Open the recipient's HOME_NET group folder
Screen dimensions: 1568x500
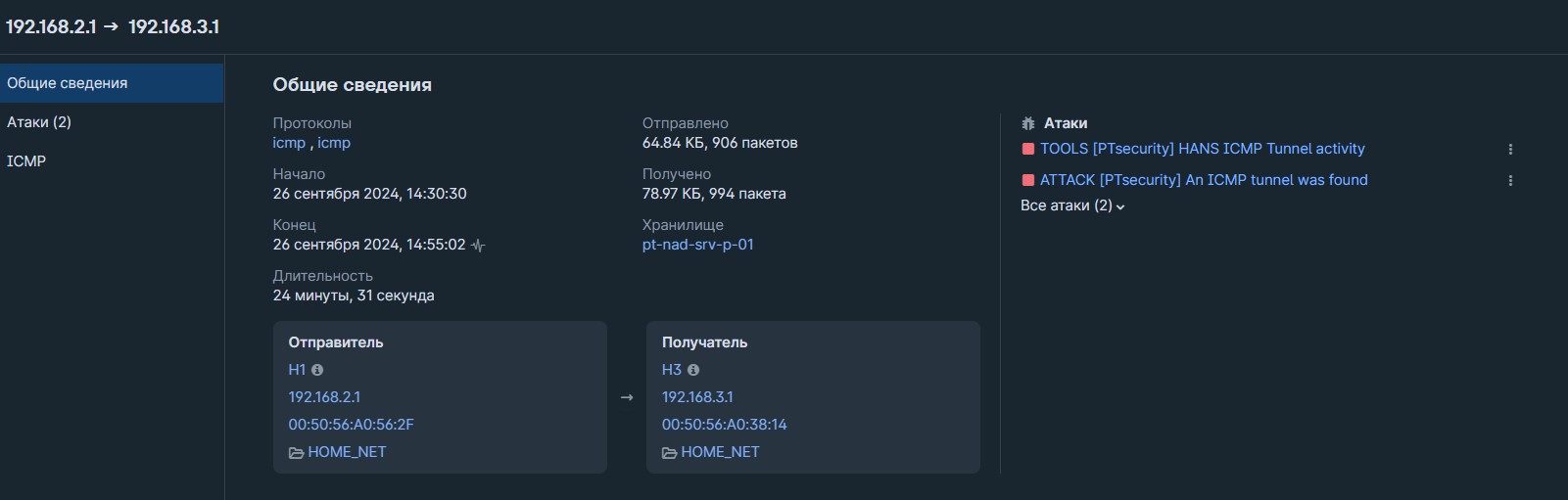[710, 452]
